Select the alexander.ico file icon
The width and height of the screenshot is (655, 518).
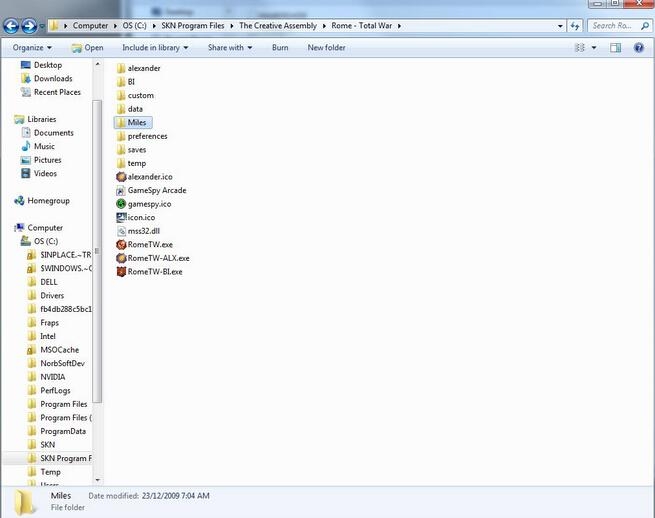121,177
